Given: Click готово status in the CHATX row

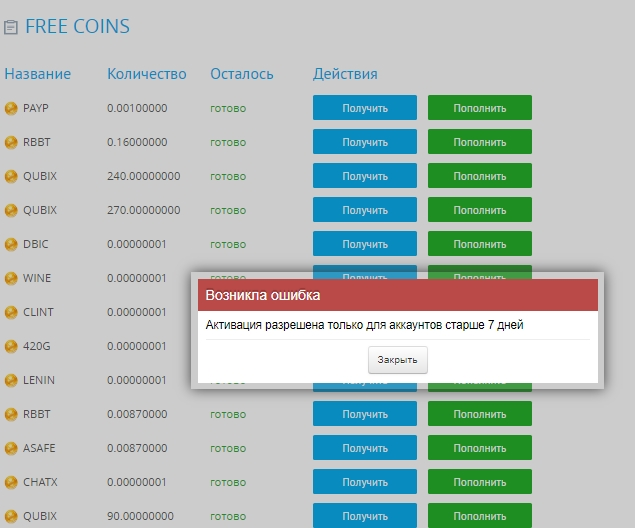Looking at the screenshot, I should [228, 483].
